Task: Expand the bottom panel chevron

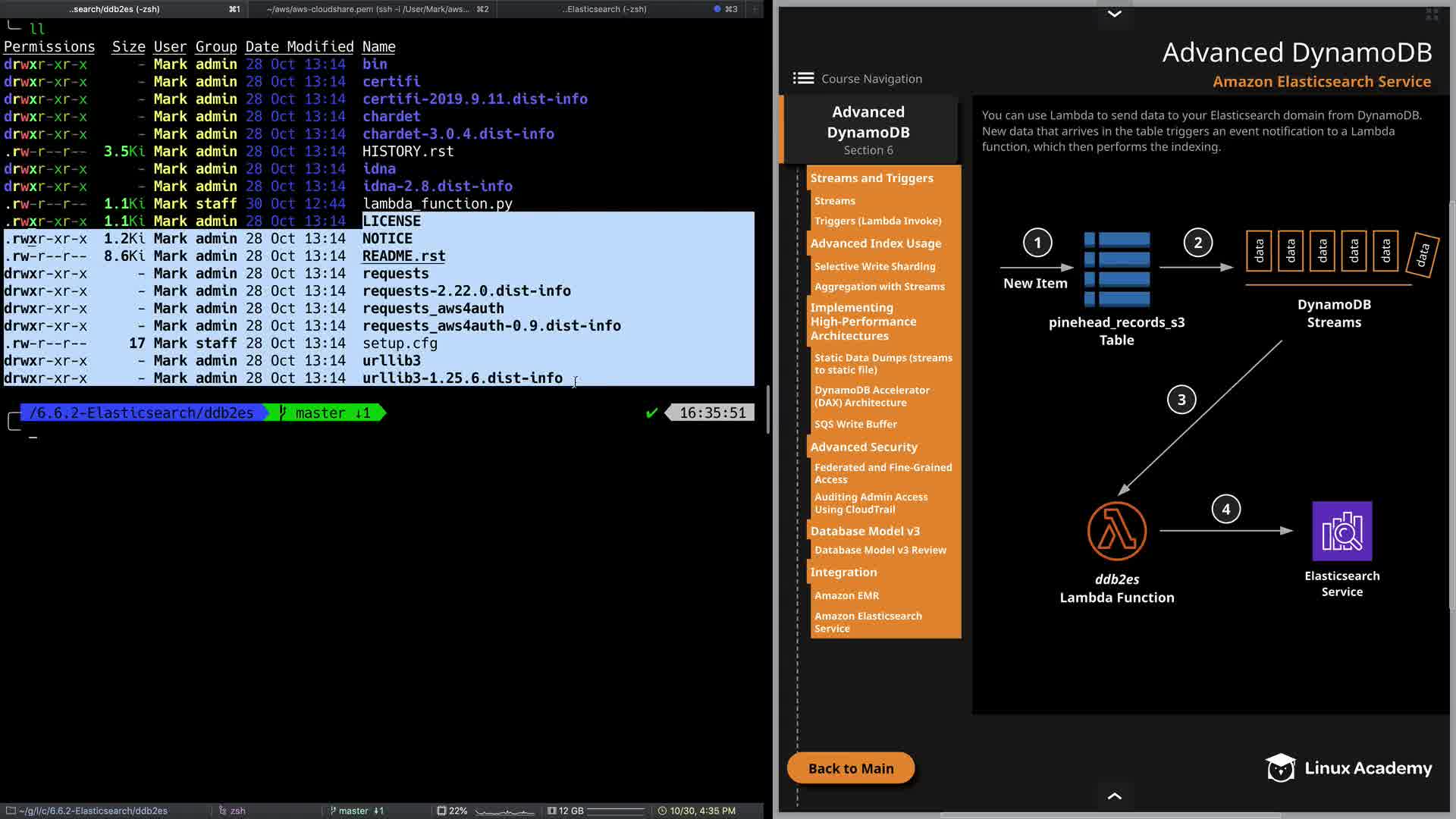Action: coord(1114,795)
